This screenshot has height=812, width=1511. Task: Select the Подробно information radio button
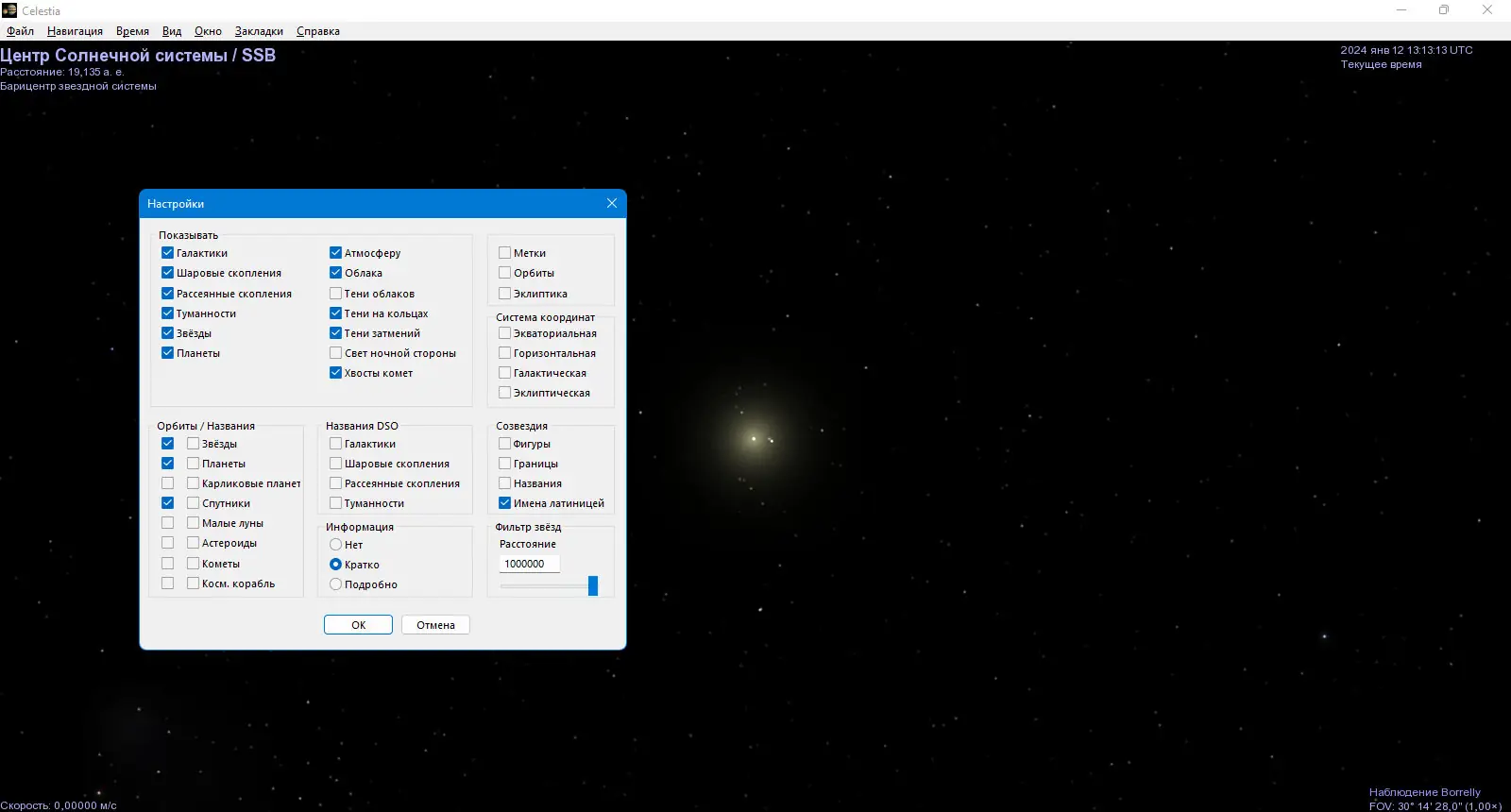(335, 584)
